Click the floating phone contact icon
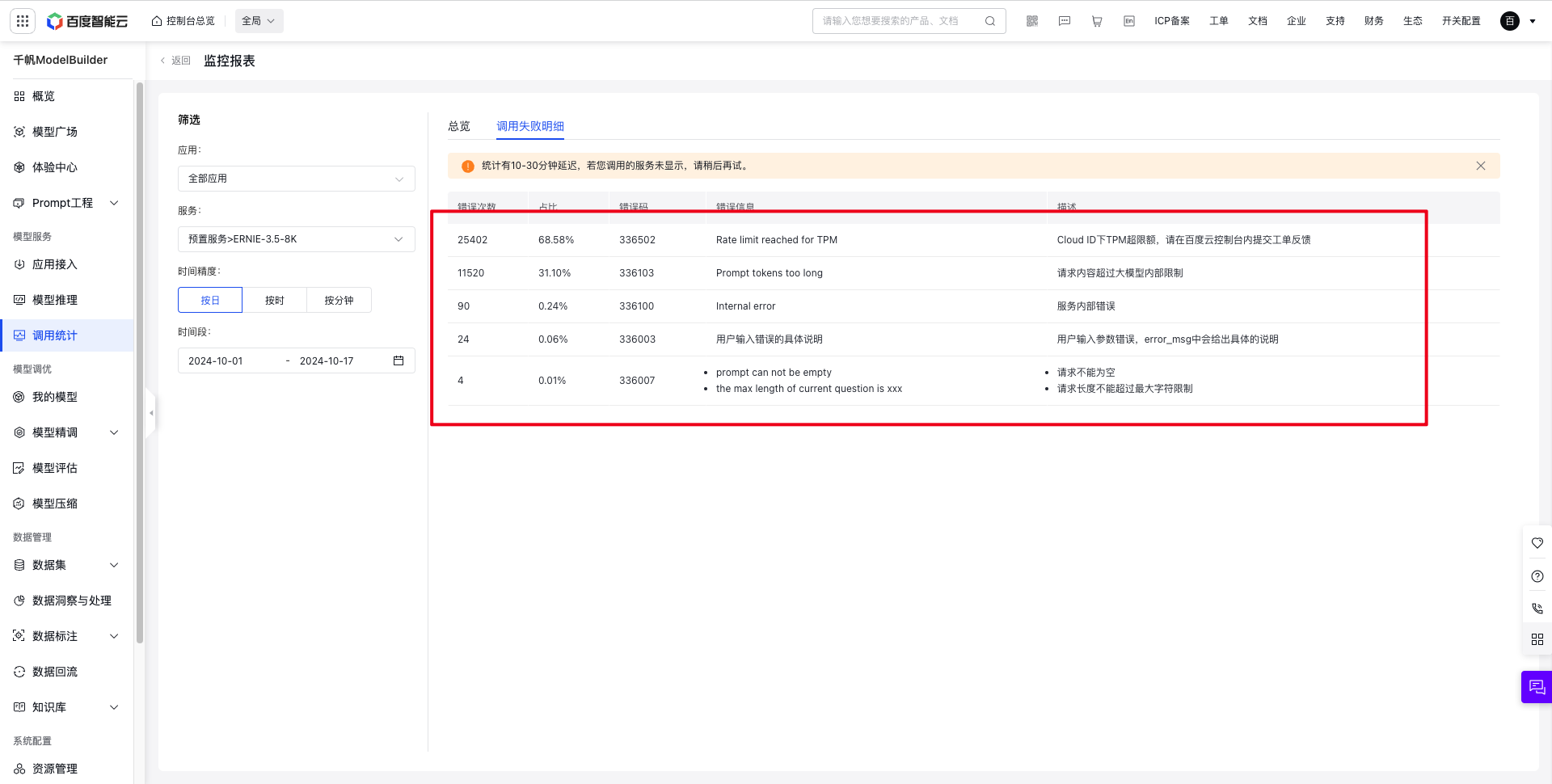The width and height of the screenshot is (1552, 784). pos(1537,608)
